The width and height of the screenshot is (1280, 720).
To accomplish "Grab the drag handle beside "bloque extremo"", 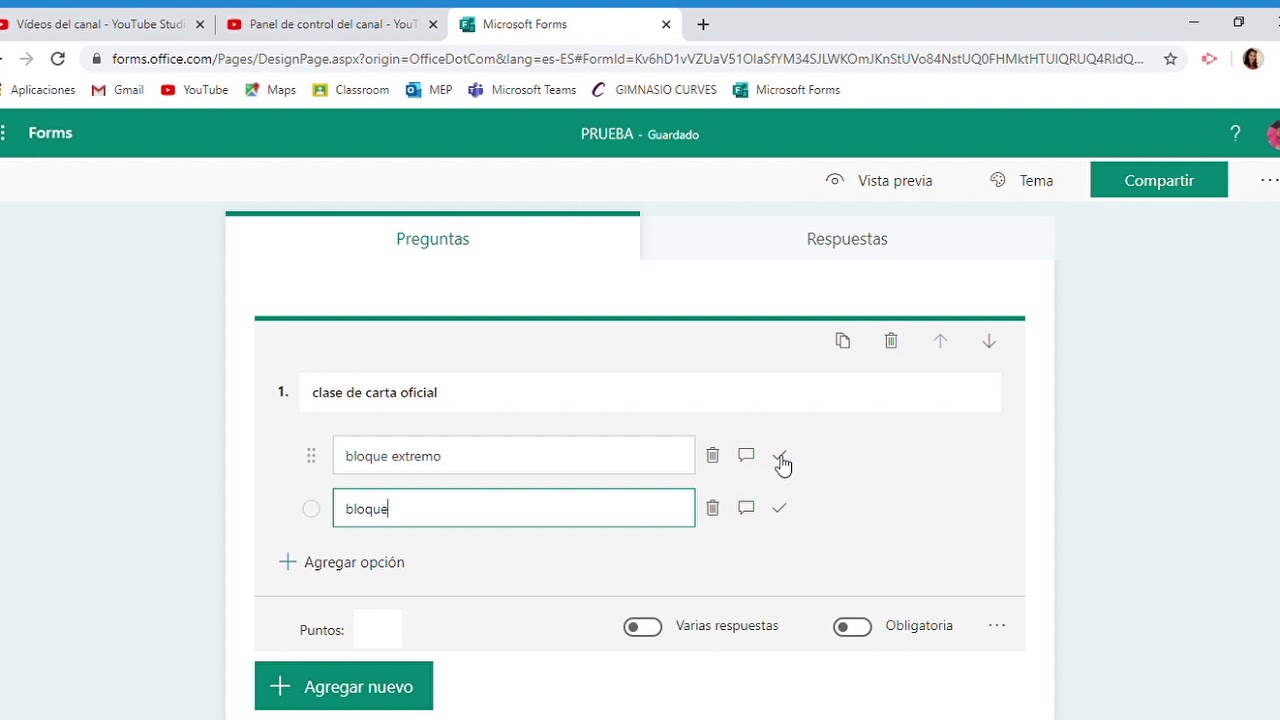I will (x=311, y=456).
